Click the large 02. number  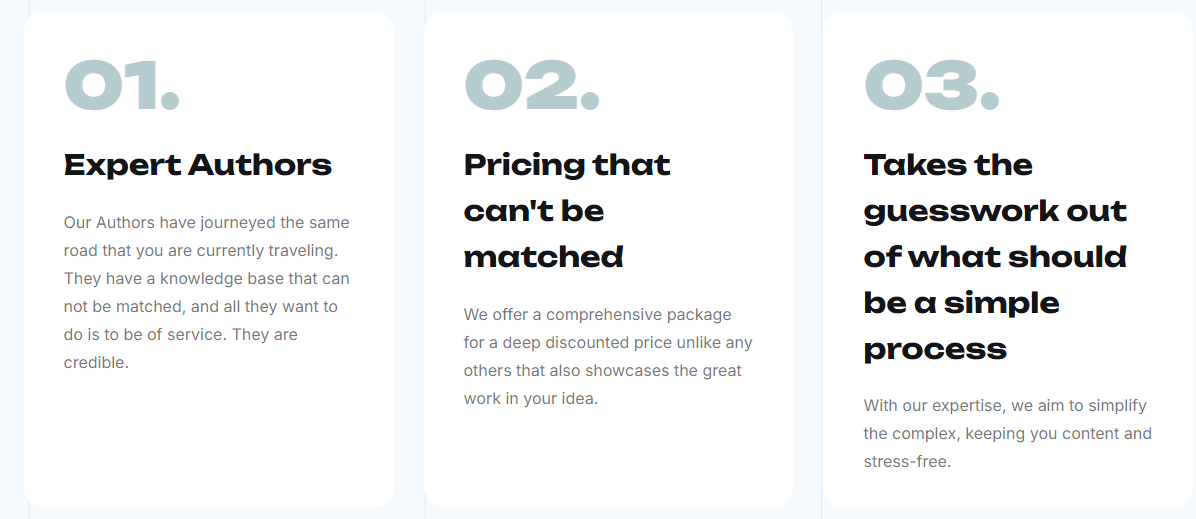(x=532, y=85)
